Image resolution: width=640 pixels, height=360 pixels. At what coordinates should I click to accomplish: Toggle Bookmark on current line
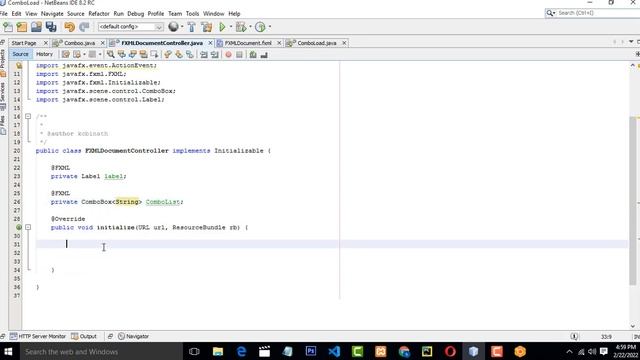[189, 55]
